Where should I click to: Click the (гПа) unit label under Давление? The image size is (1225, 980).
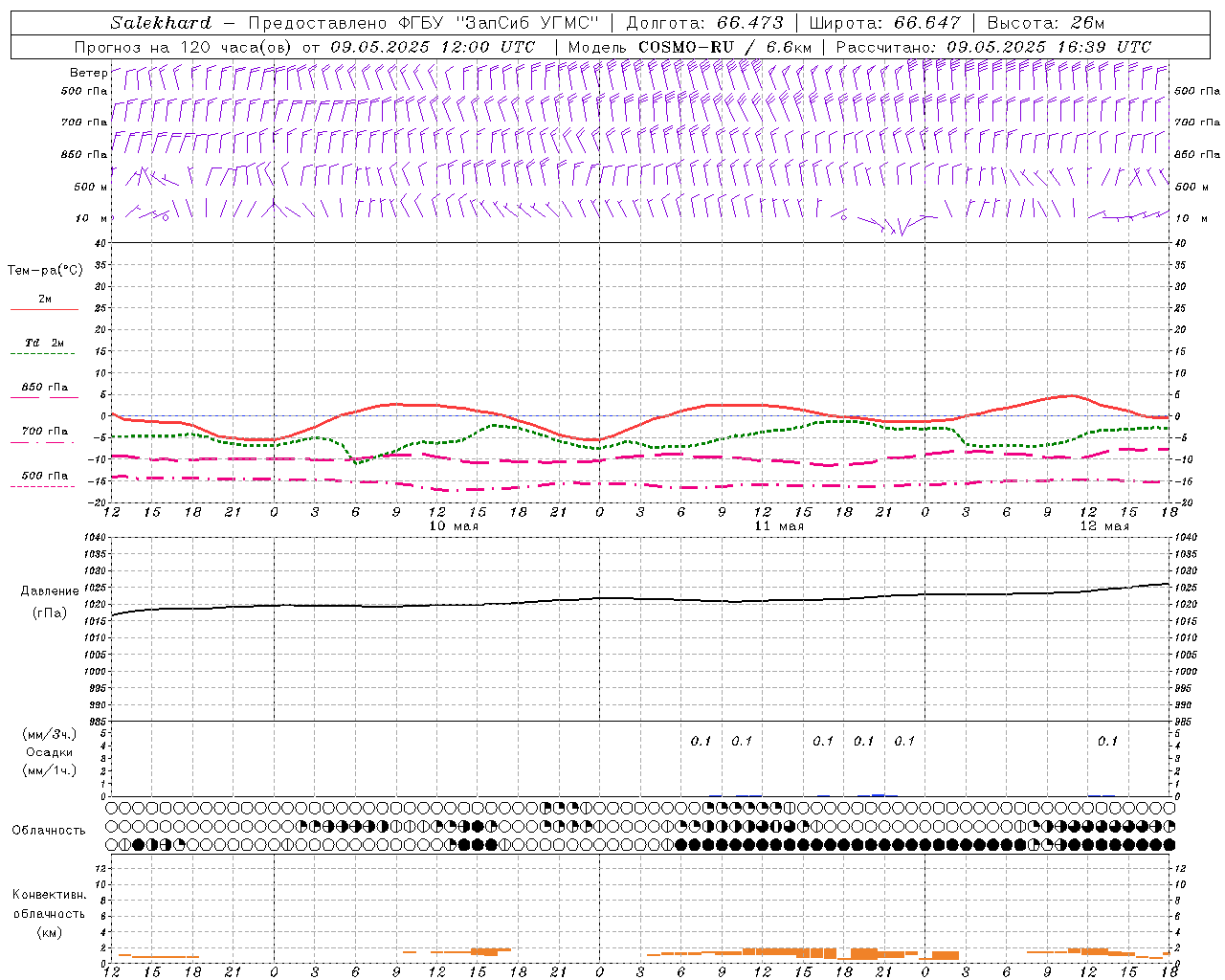coord(50,612)
